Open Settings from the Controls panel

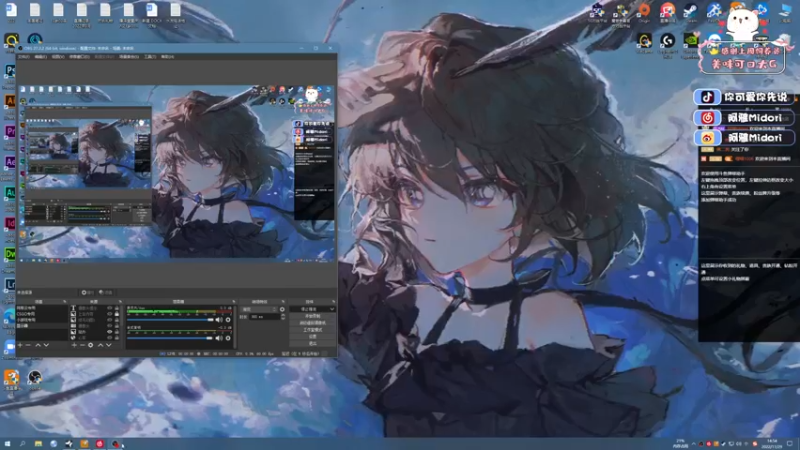(x=313, y=337)
